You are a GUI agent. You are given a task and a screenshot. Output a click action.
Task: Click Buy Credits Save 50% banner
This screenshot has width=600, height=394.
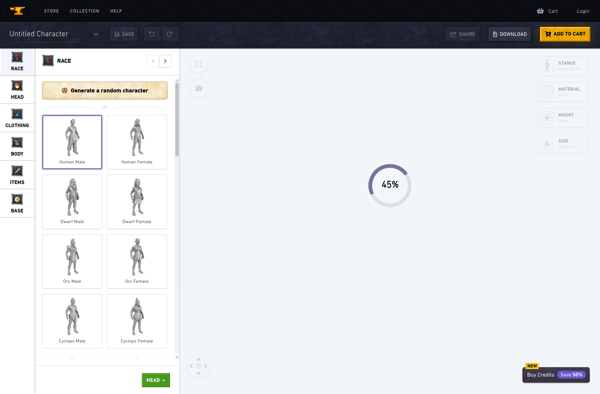(x=556, y=374)
